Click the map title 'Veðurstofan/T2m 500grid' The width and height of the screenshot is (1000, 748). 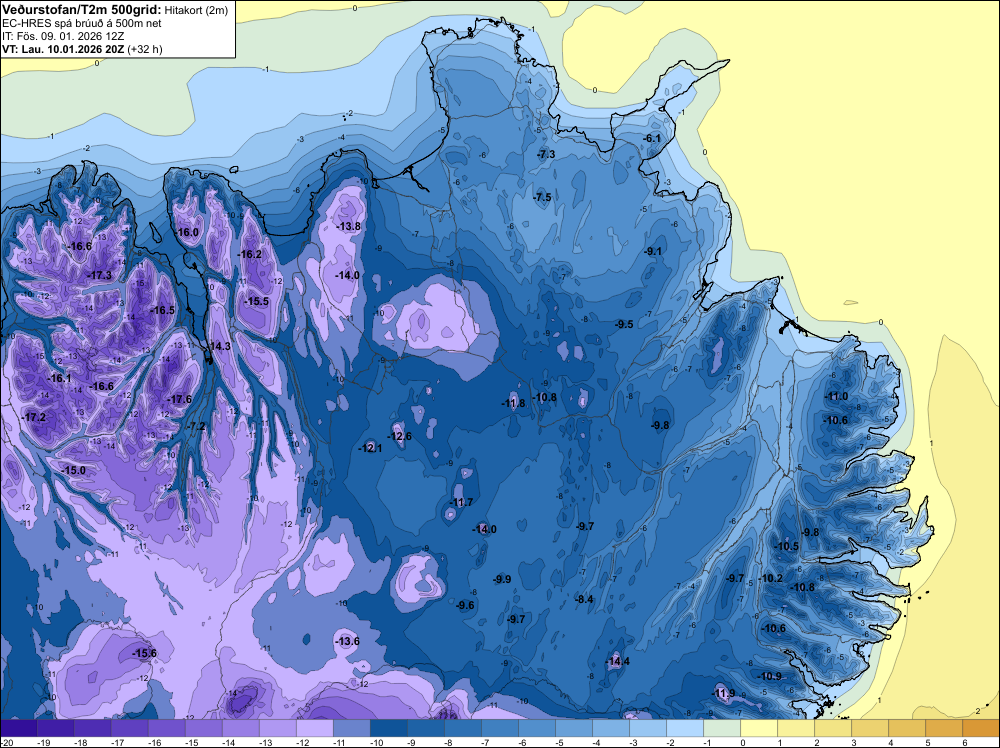point(81,10)
